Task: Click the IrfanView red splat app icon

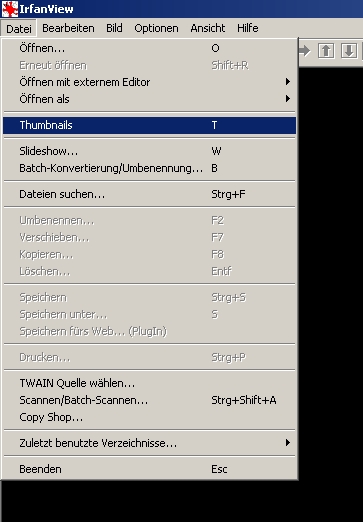Action: click(x=10, y=9)
